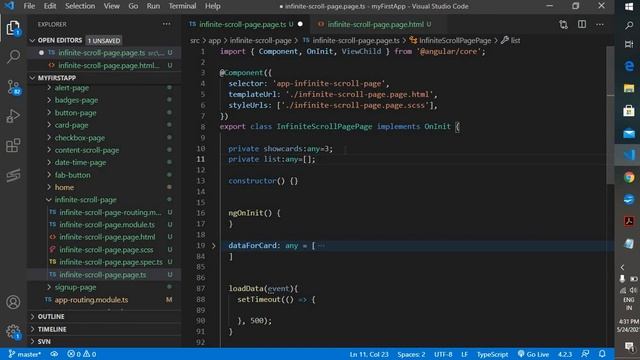Switch to infinite-scroll-page.page.html tab
Viewport: 640px width, 360px height.
(376, 24)
